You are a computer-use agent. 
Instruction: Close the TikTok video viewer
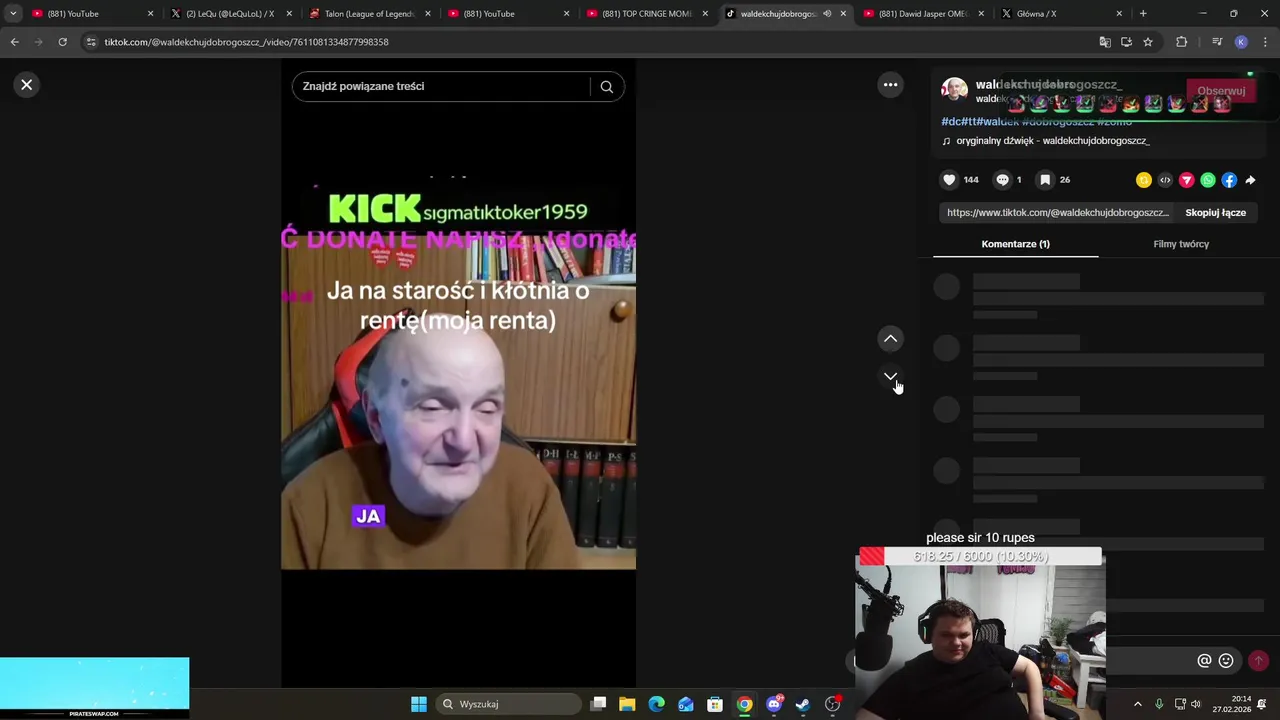tap(27, 85)
